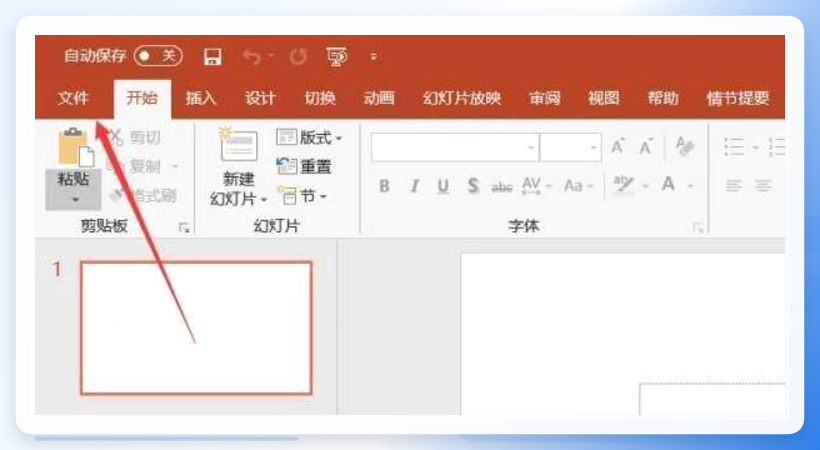Open the 字体 font dialog launcher

coord(698,228)
